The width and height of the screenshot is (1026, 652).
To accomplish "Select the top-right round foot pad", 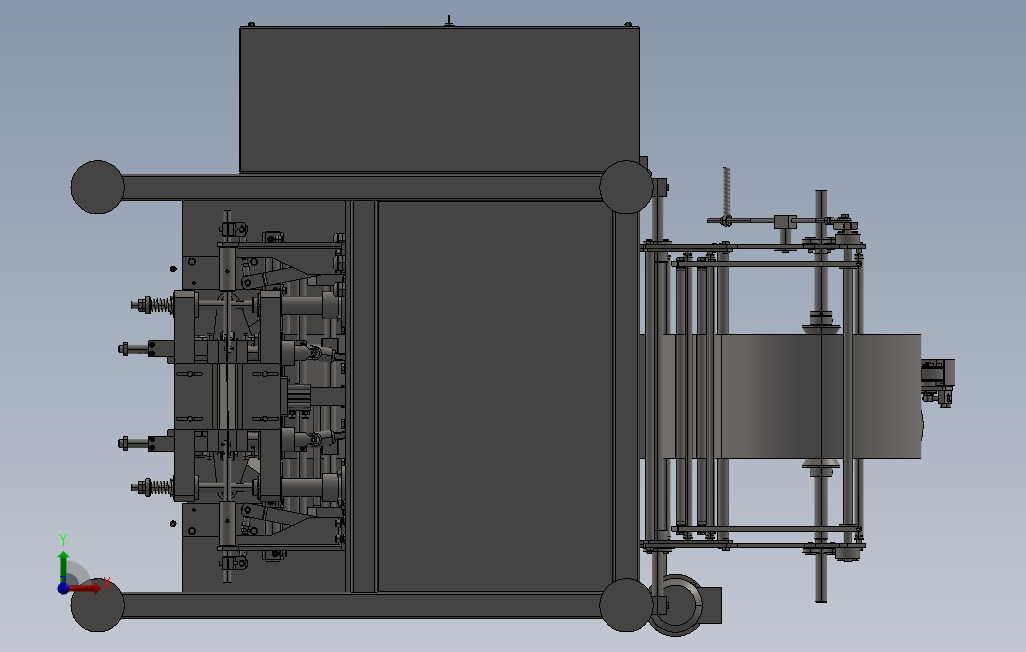I will click(626, 187).
